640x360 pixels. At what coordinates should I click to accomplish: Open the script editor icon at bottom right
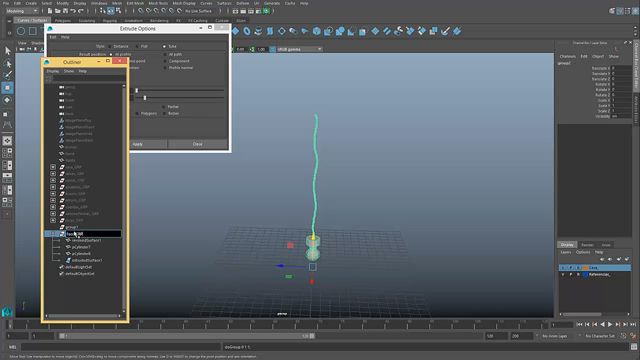coord(633,347)
